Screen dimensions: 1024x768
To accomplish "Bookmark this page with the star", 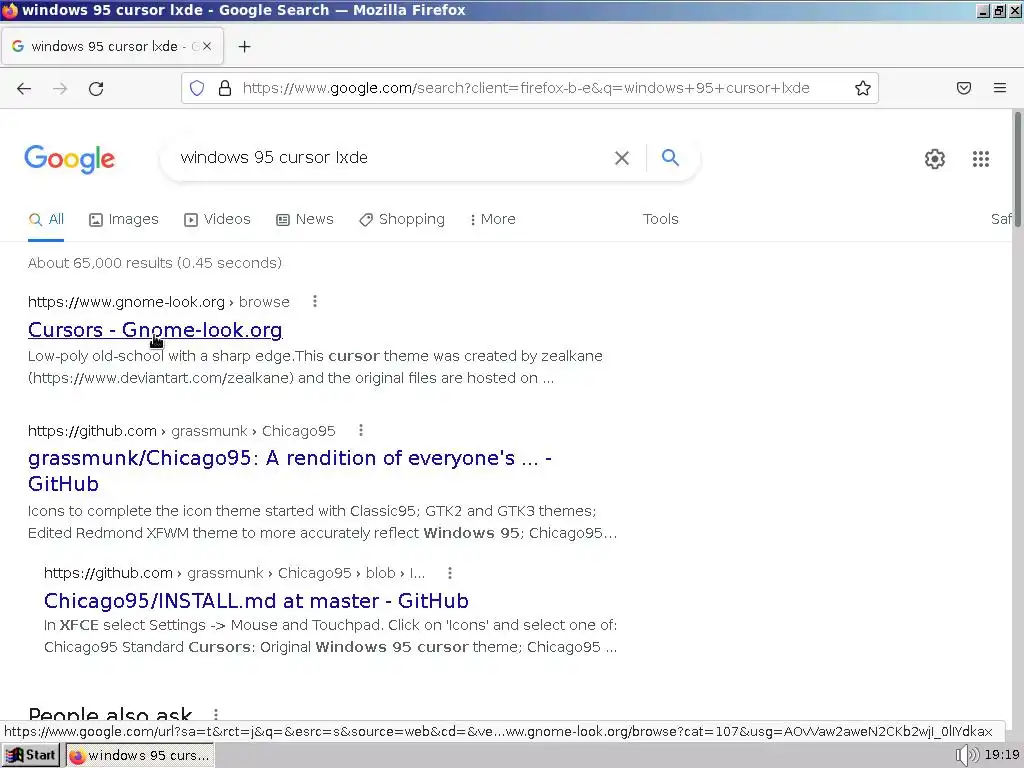I will (x=863, y=88).
